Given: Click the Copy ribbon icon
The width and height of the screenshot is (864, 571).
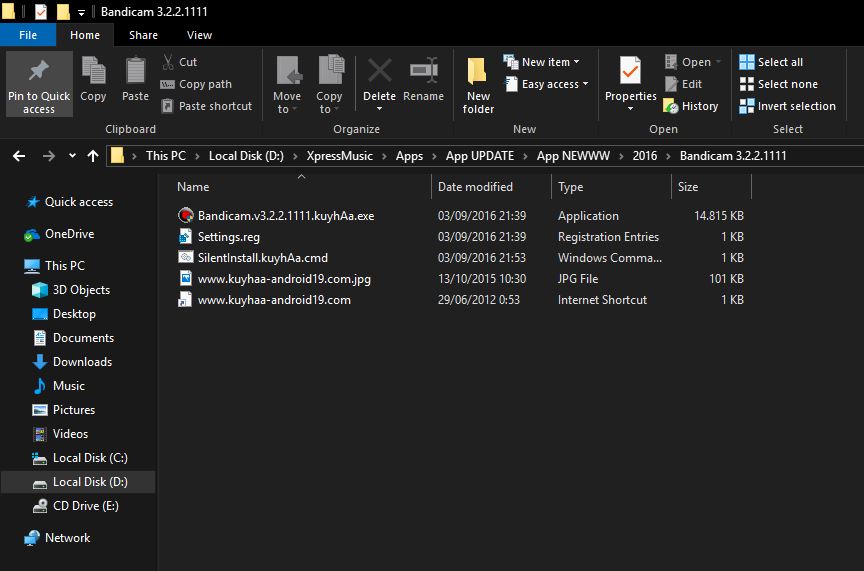Looking at the screenshot, I should tap(93, 71).
